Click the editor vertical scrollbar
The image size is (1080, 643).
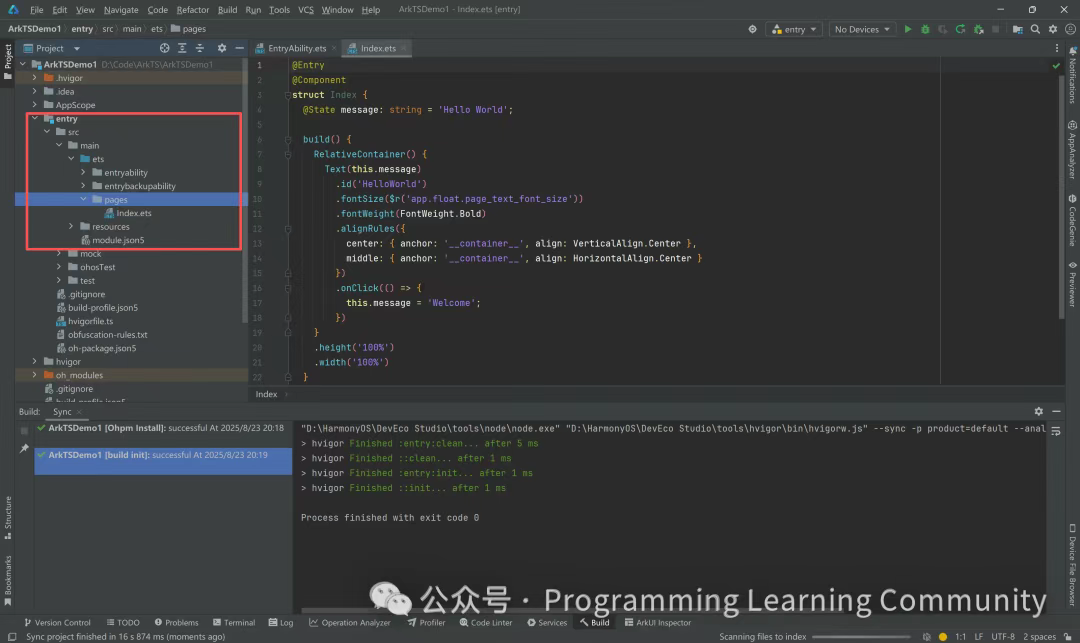coord(1062,196)
